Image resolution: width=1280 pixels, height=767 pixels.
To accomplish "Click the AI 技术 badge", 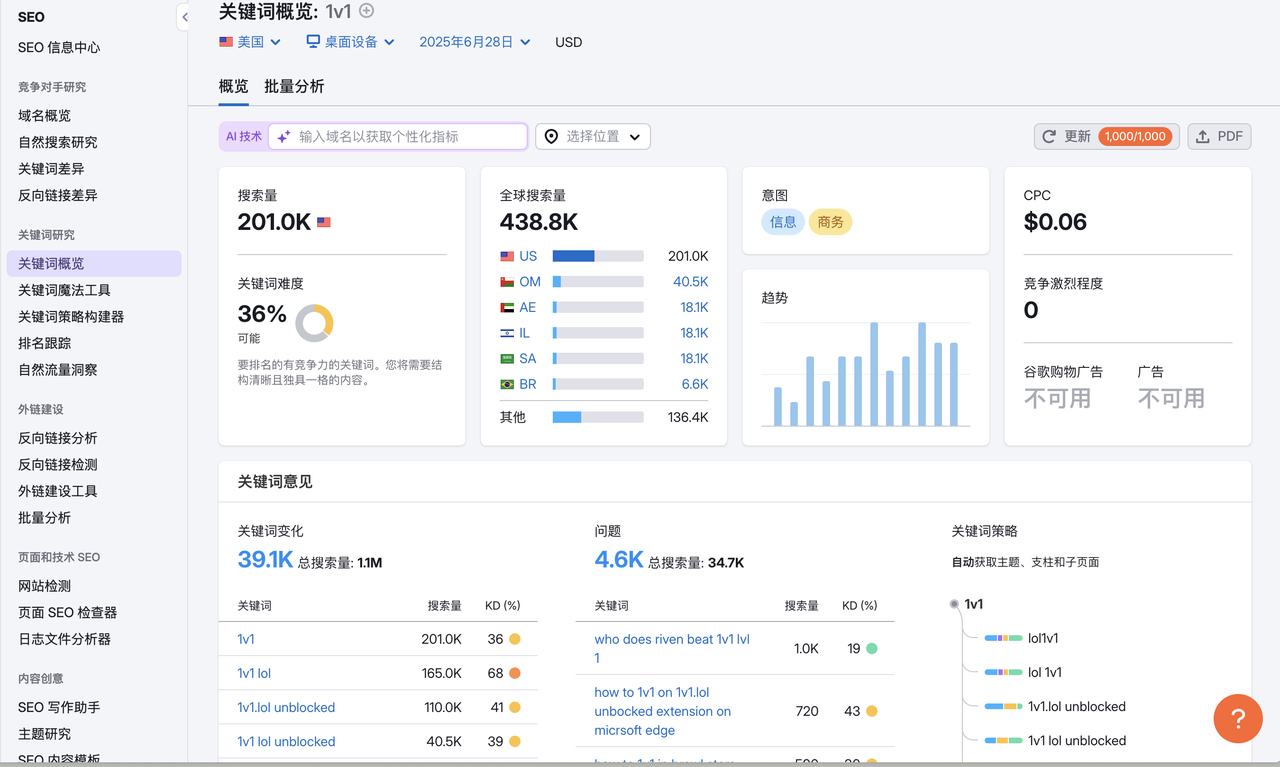I will pyautogui.click(x=243, y=136).
